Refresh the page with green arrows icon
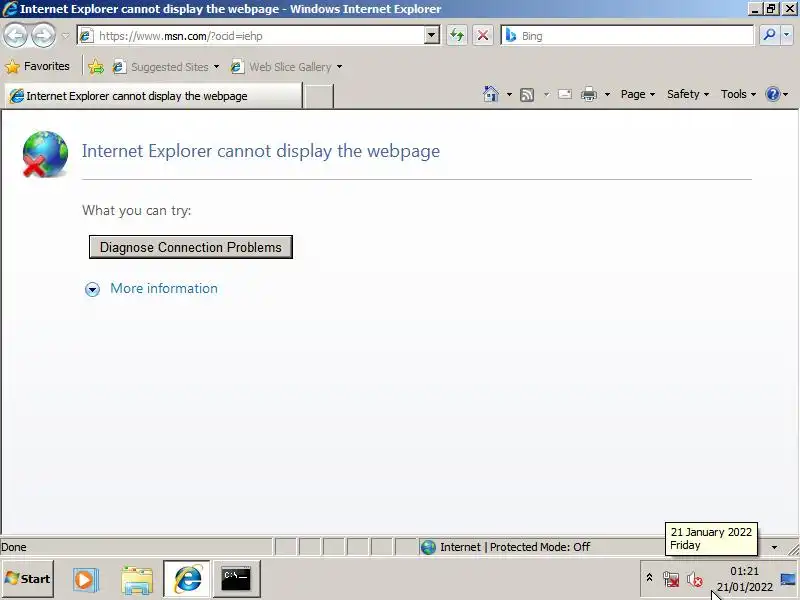 point(457,36)
